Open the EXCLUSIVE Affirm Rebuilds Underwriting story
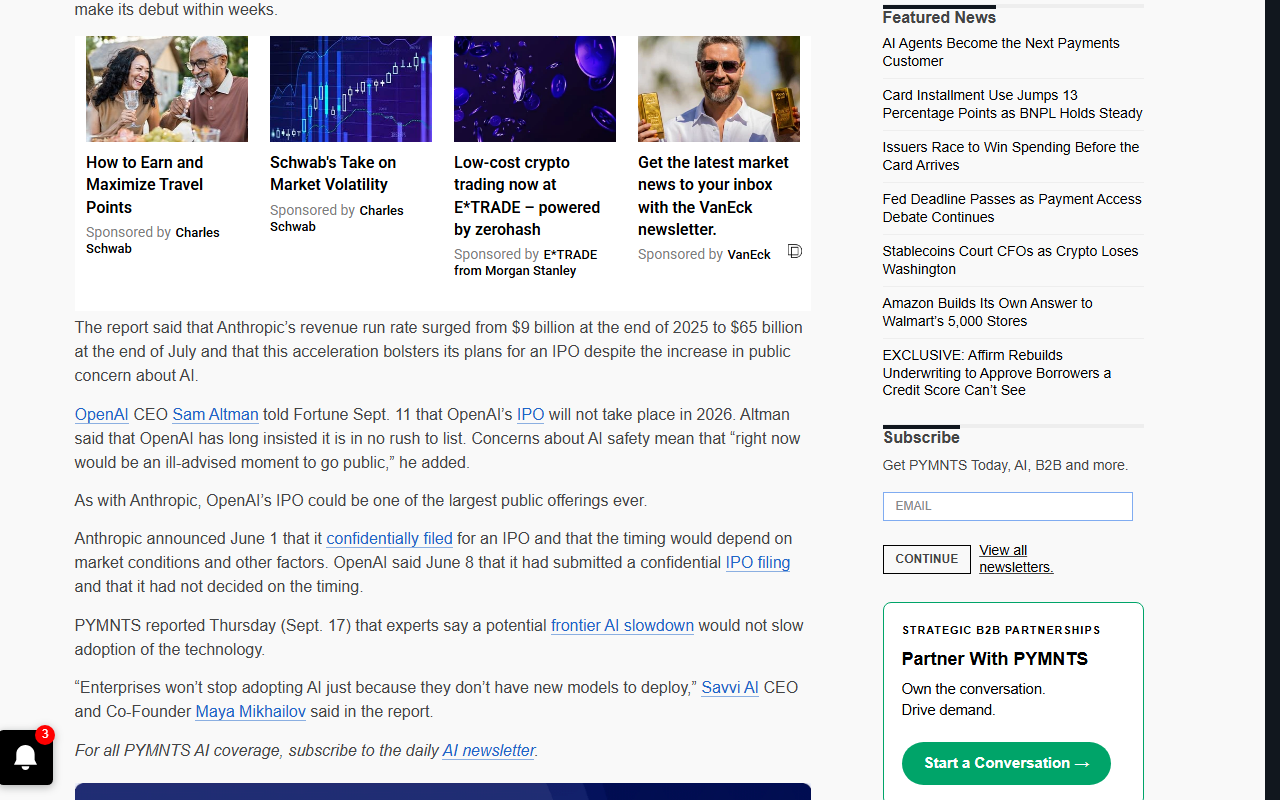This screenshot has height=800, width=1280. coord(997,372)
